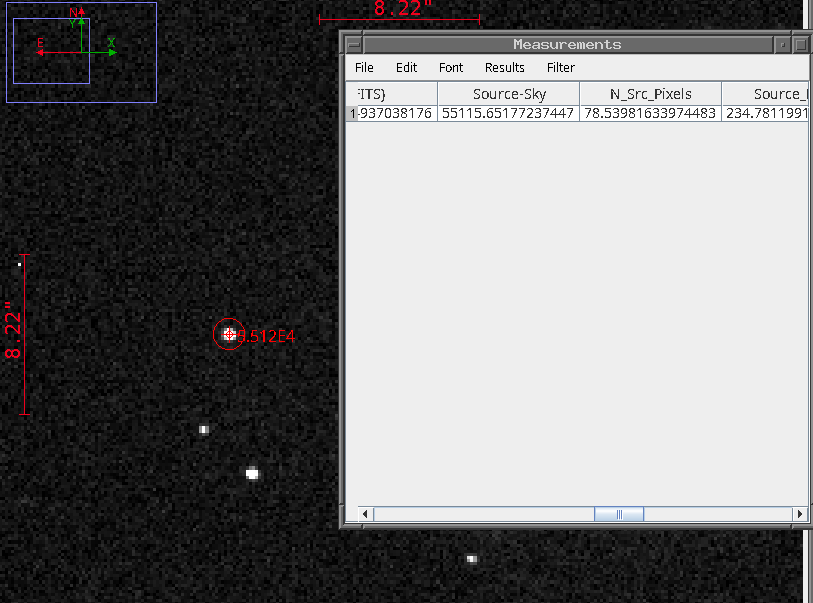The width and height of the screenshot is (813, 603).
Task: Open the Filter menu
Action: (x=561, y=68)
